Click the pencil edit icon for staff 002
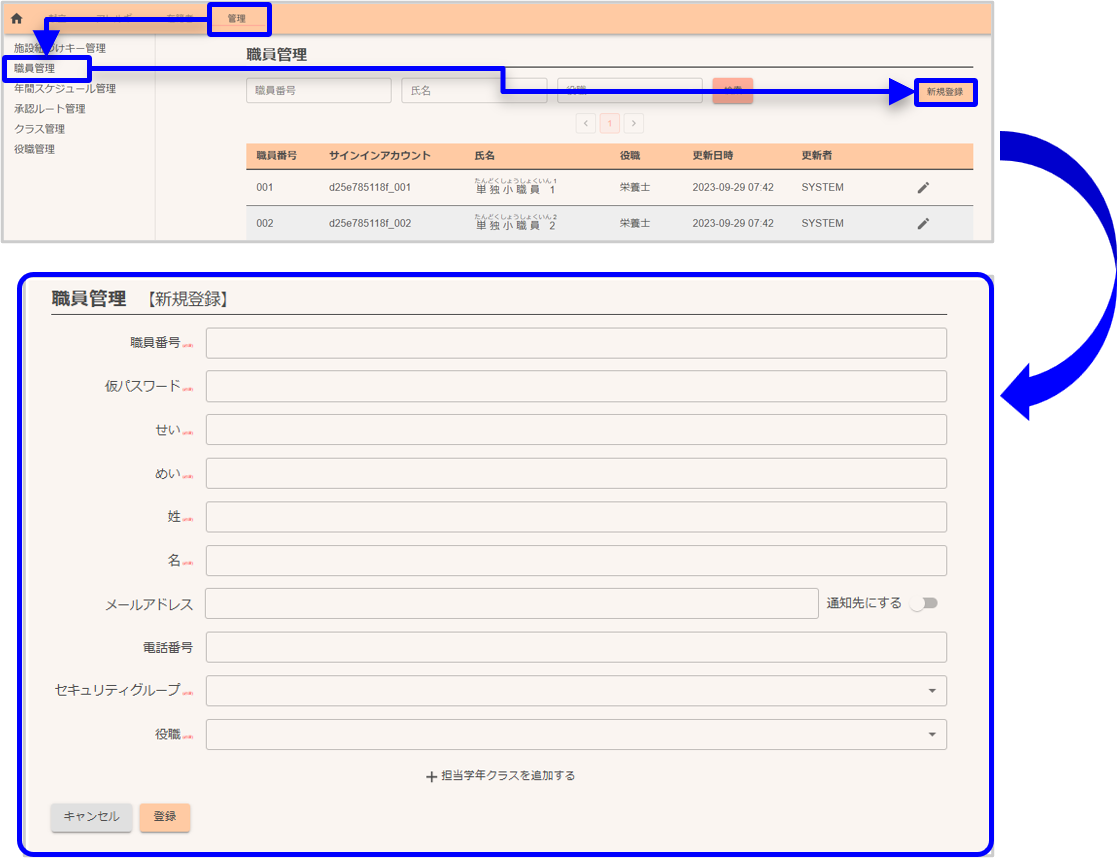 [923, 223]
